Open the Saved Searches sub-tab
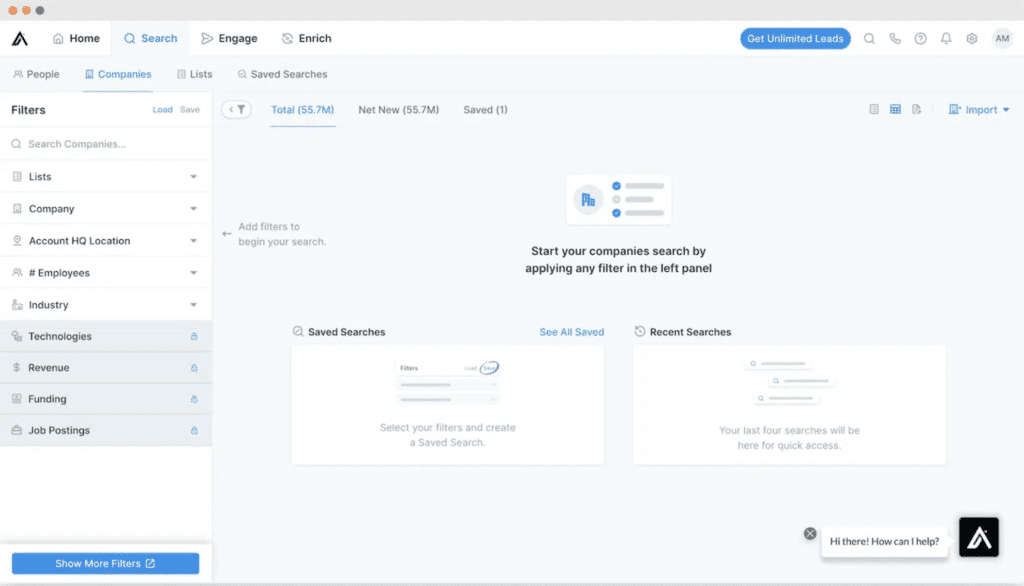The width and height of the screenshot is (1024, 586). [282, 74]
